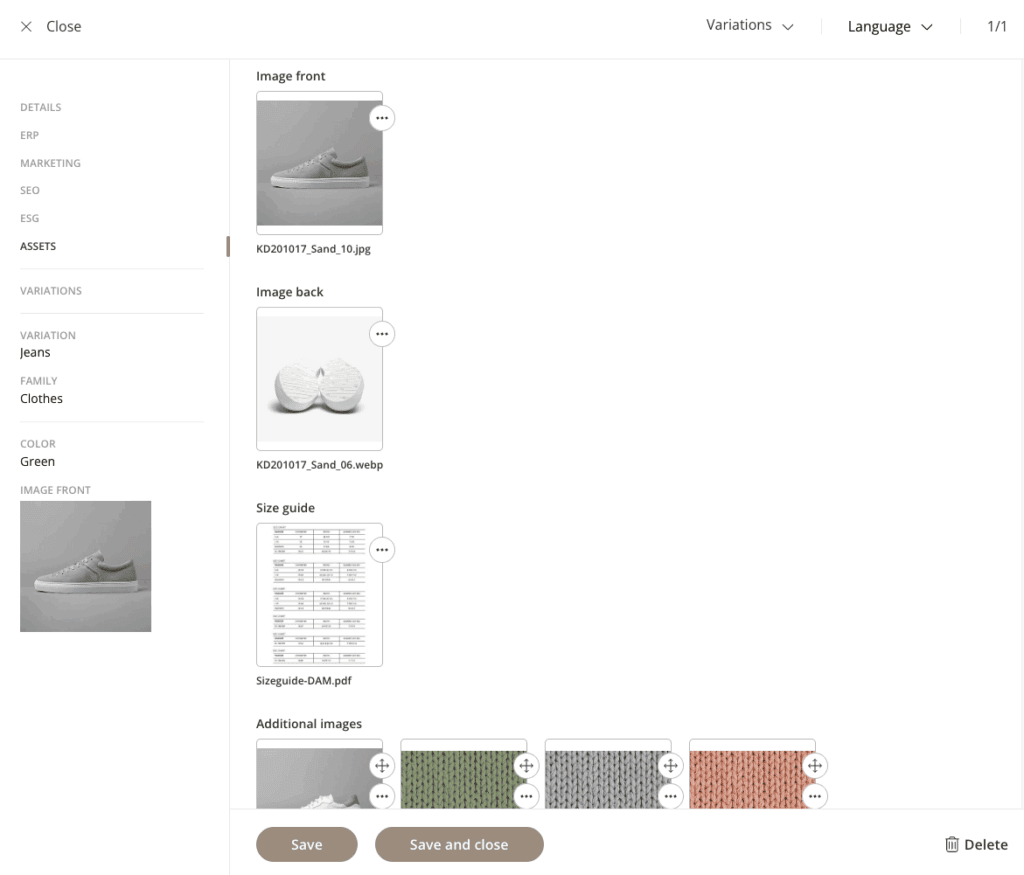Open the Language dropdown
Image resolution: width=1024 pixels, height=875 pixels.
coord(890,27)
